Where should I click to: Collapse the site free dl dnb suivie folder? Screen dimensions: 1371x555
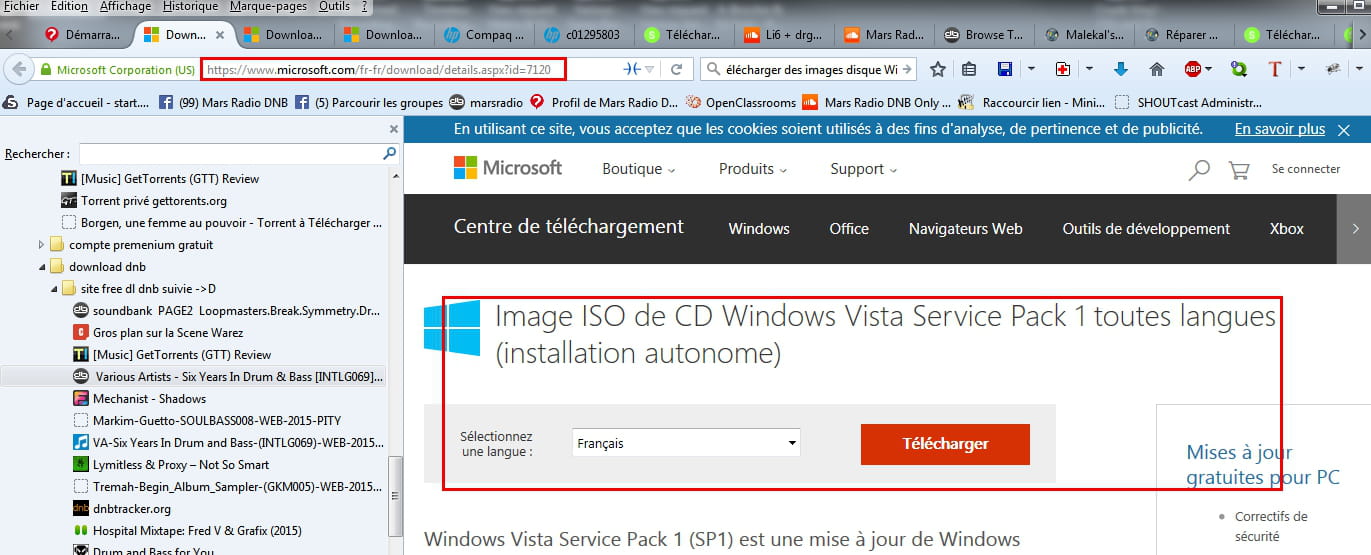click(x=54, y=289)
